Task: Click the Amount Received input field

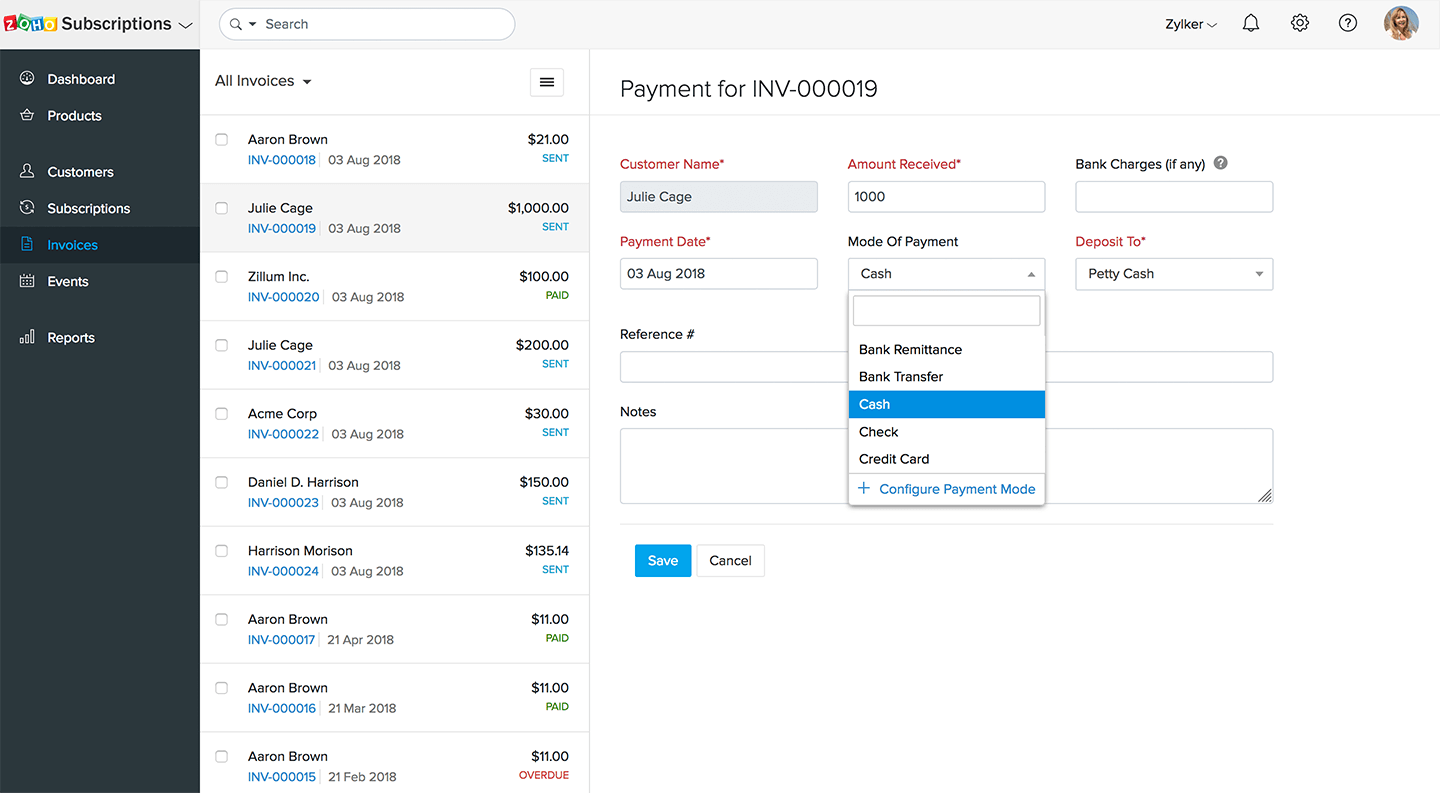Action: [x=946, y=197]
